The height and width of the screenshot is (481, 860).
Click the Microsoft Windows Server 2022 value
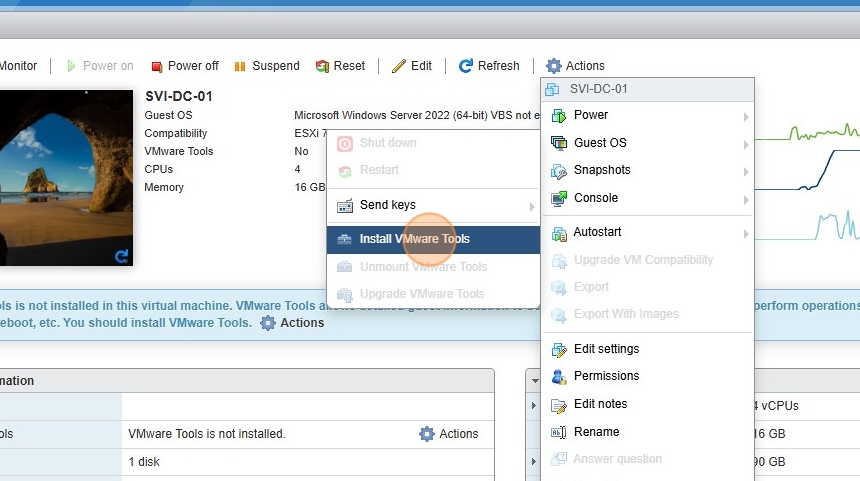pyautogui.click(x=417, y=115)
